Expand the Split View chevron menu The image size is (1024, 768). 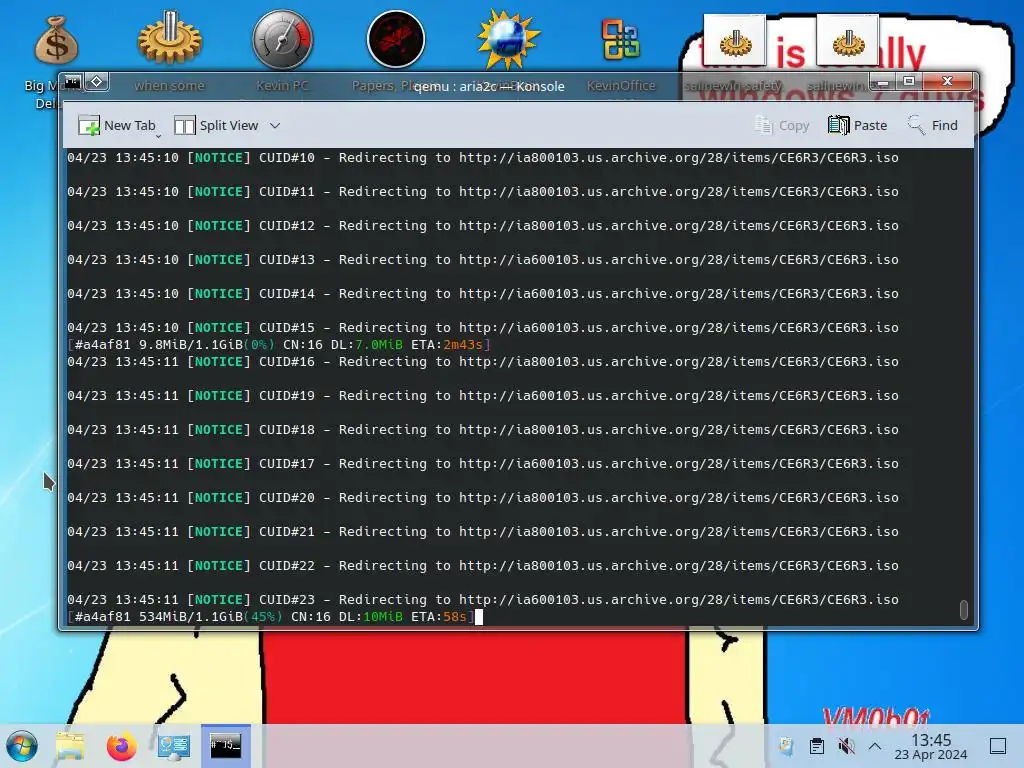(275, 125)
